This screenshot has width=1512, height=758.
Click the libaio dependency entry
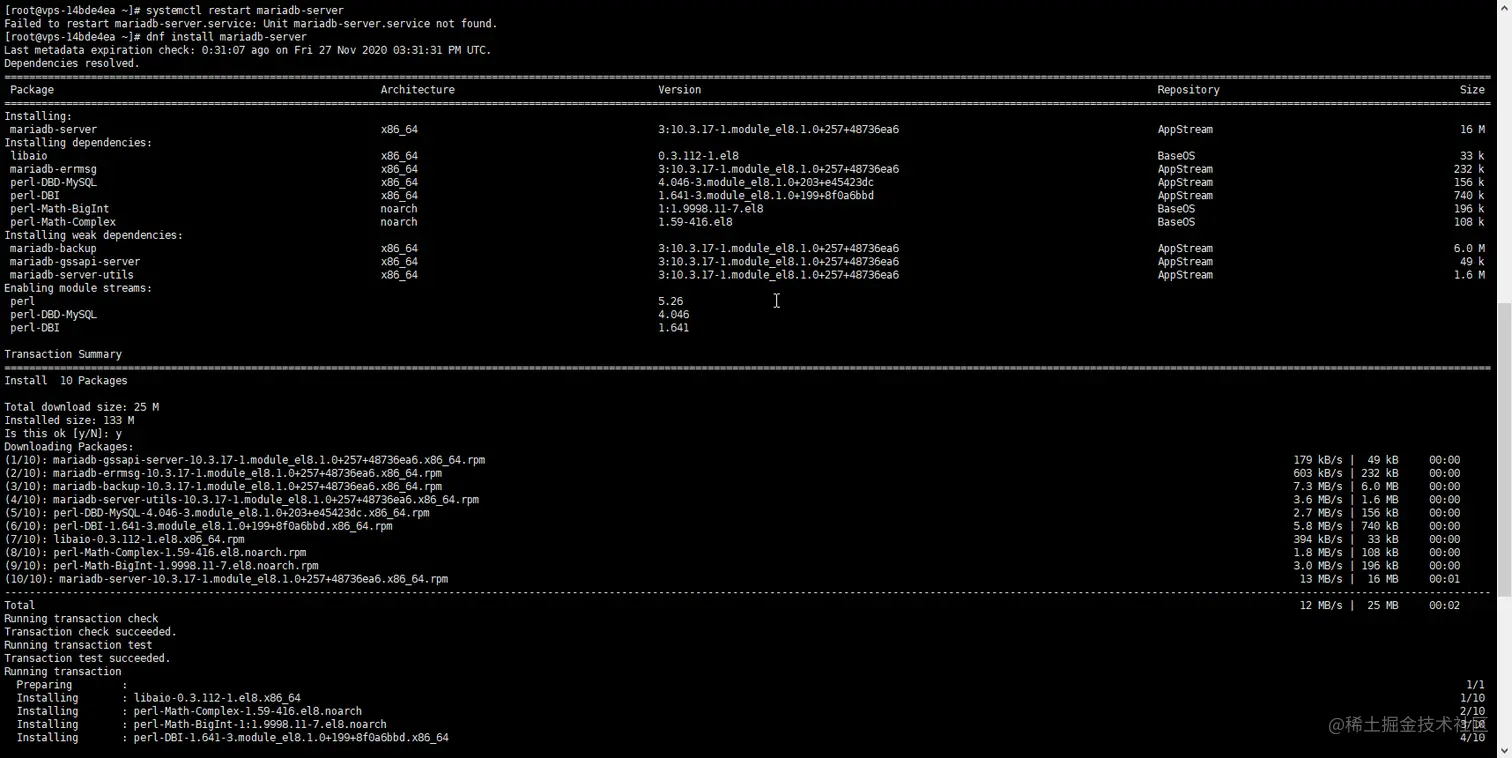pyautogui.click(x=29, y=155)
